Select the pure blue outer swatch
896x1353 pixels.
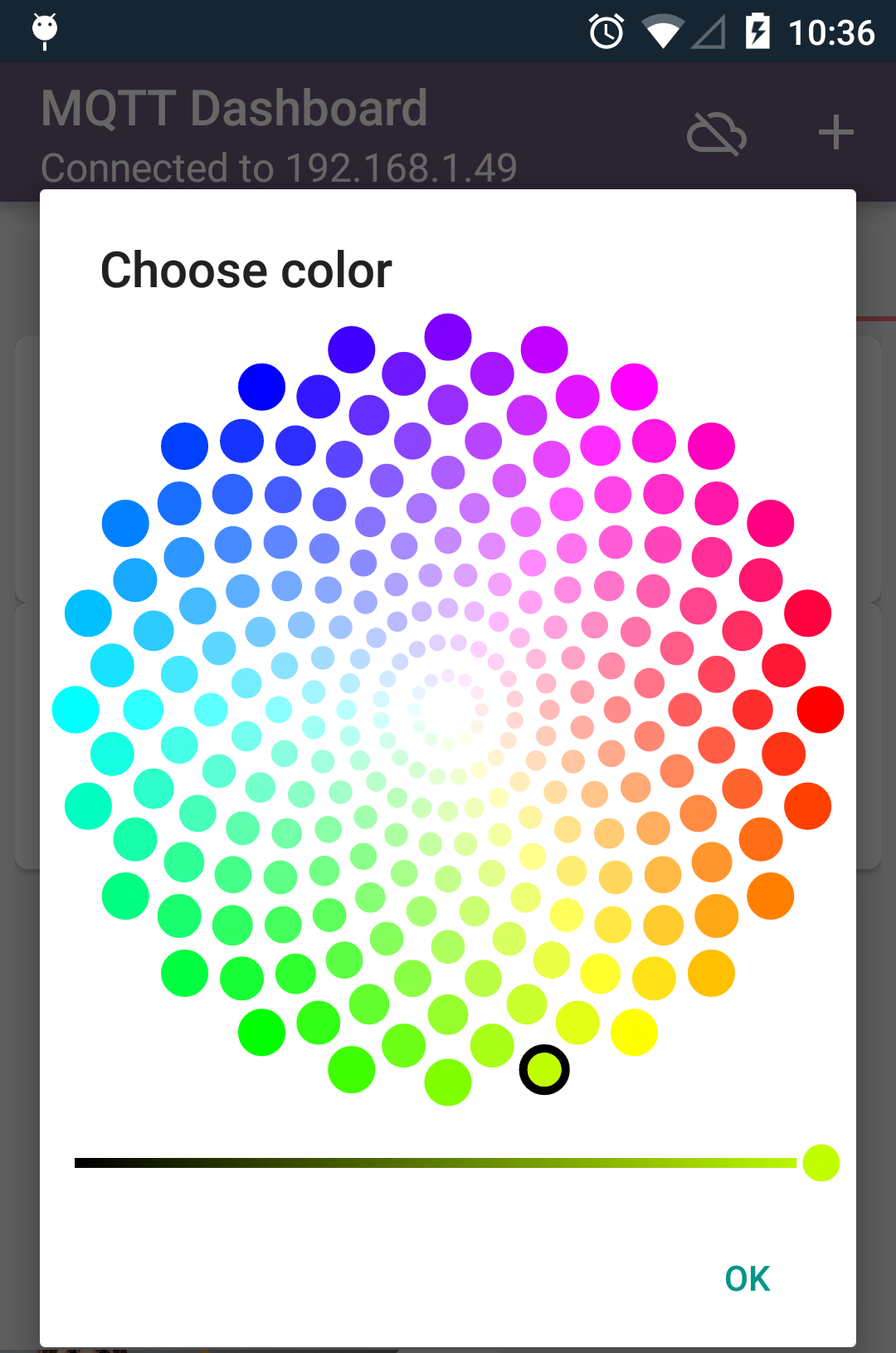click(x=261, y=387)
